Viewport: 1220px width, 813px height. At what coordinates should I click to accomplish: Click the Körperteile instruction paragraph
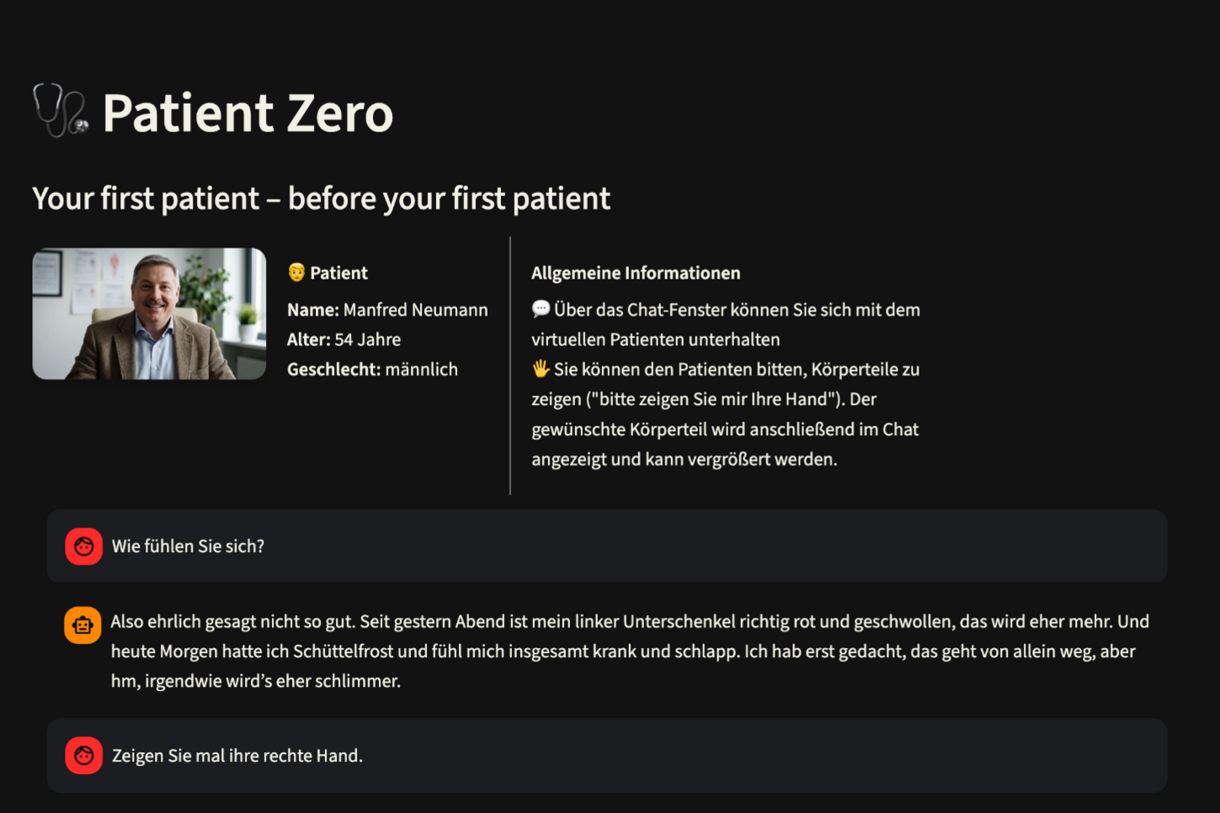pos(725,415)
